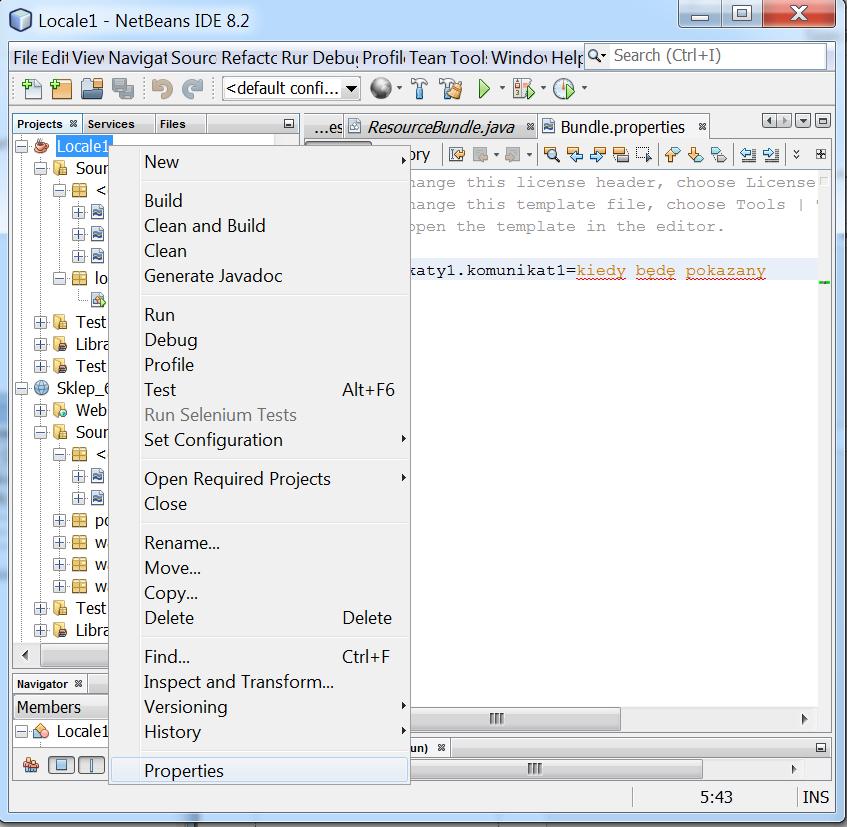Minimize the Projects window group
This screenshot has width=847, height=827.
[x=289, y=124]
